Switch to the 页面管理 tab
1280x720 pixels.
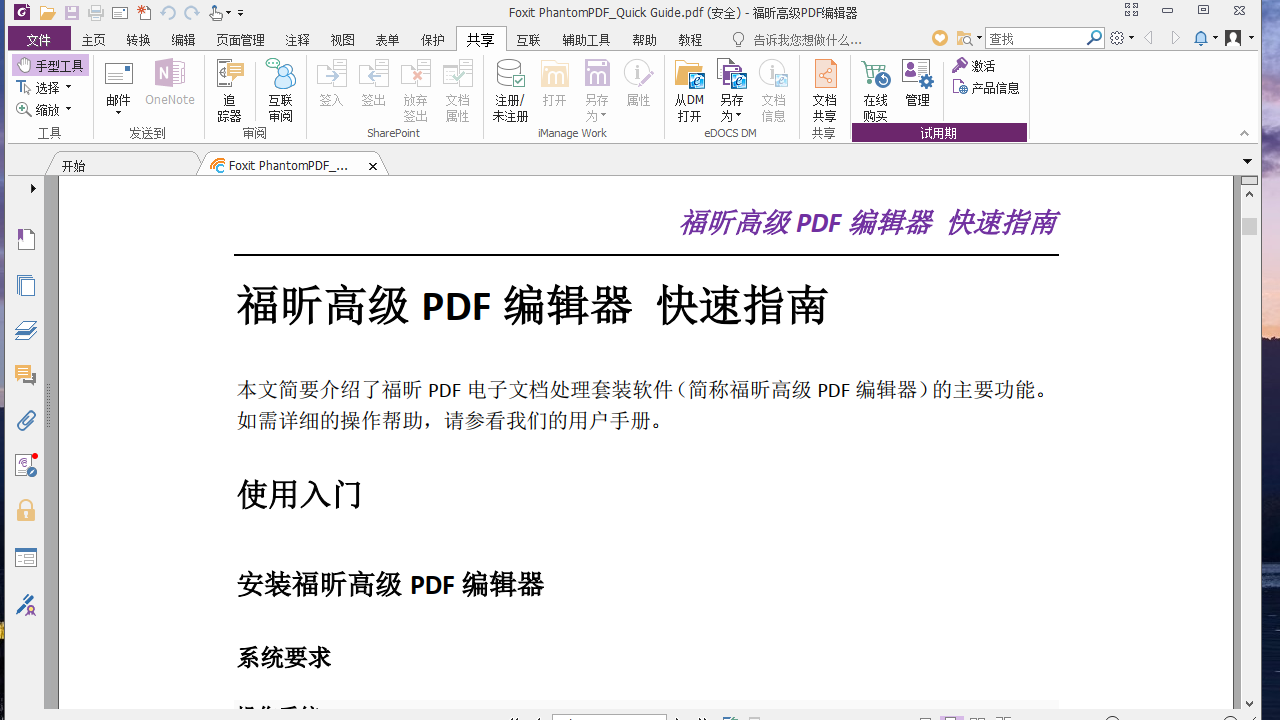click(x=240, y=40)
